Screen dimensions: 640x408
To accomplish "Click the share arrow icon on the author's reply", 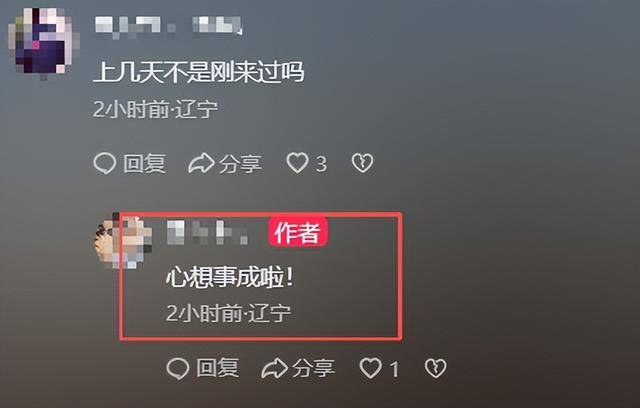I will tap(274, 368).
